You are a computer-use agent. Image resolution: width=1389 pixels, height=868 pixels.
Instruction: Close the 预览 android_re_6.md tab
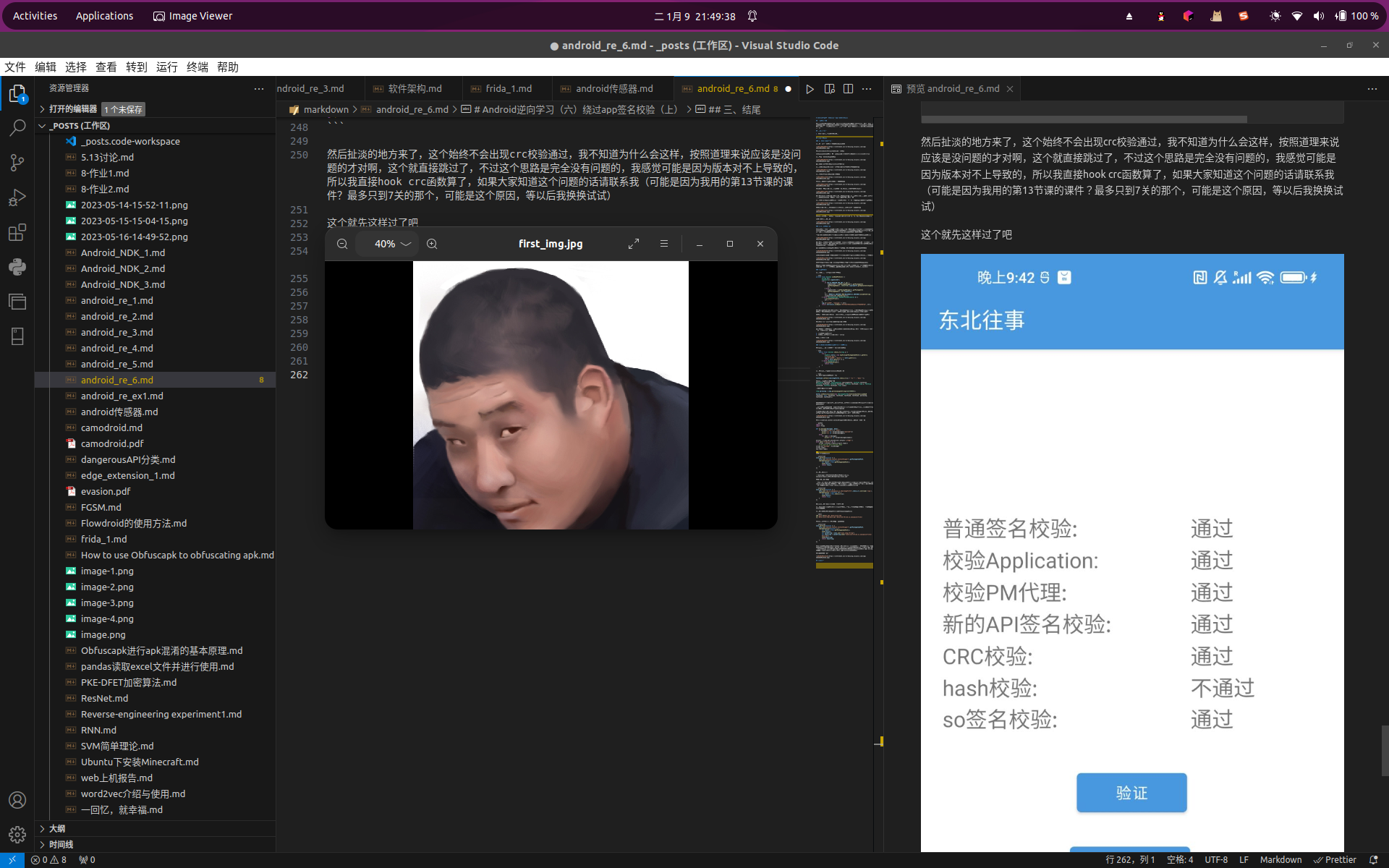click(x=1010, y=89)
